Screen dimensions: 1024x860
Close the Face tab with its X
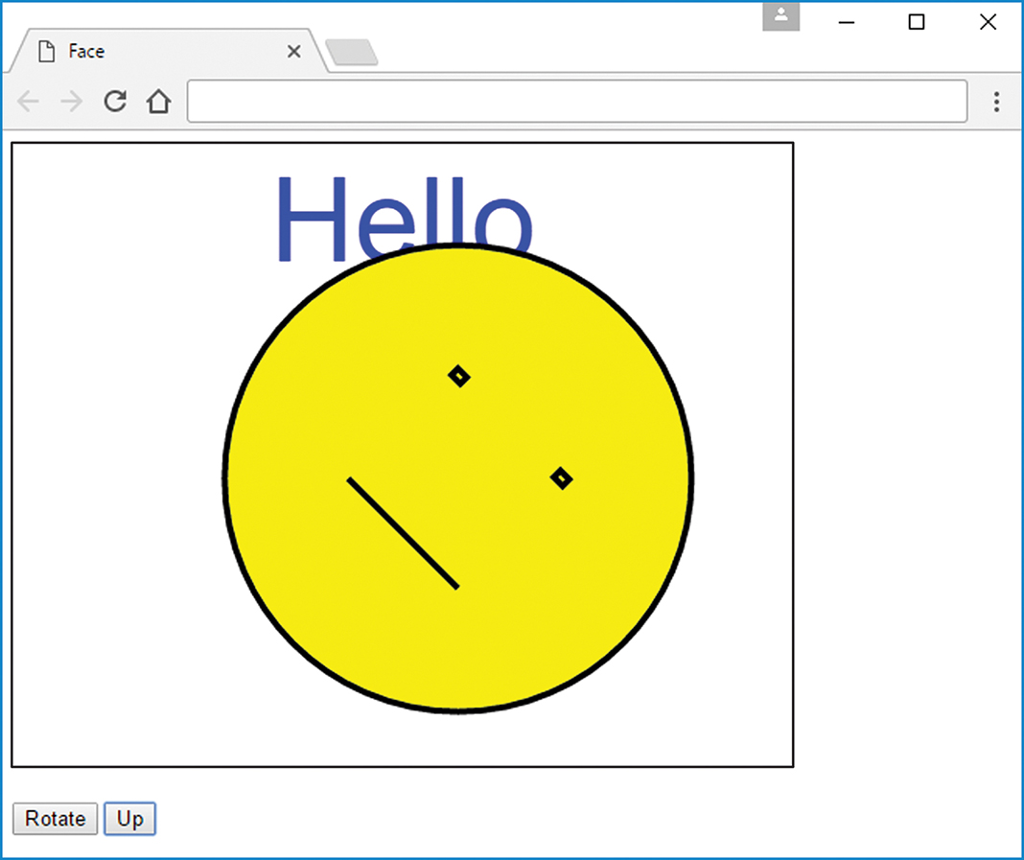click(293, 51)
